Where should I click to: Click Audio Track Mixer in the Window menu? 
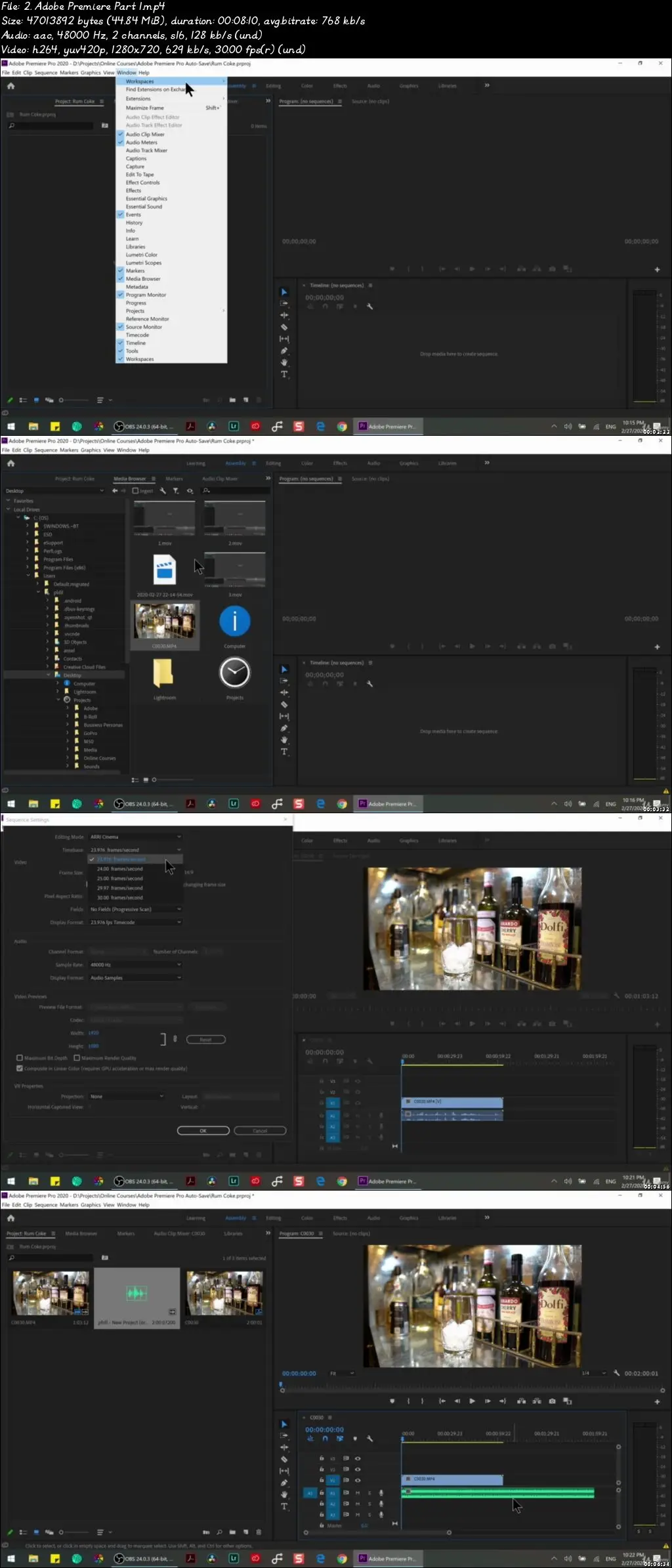click(146, 150)
